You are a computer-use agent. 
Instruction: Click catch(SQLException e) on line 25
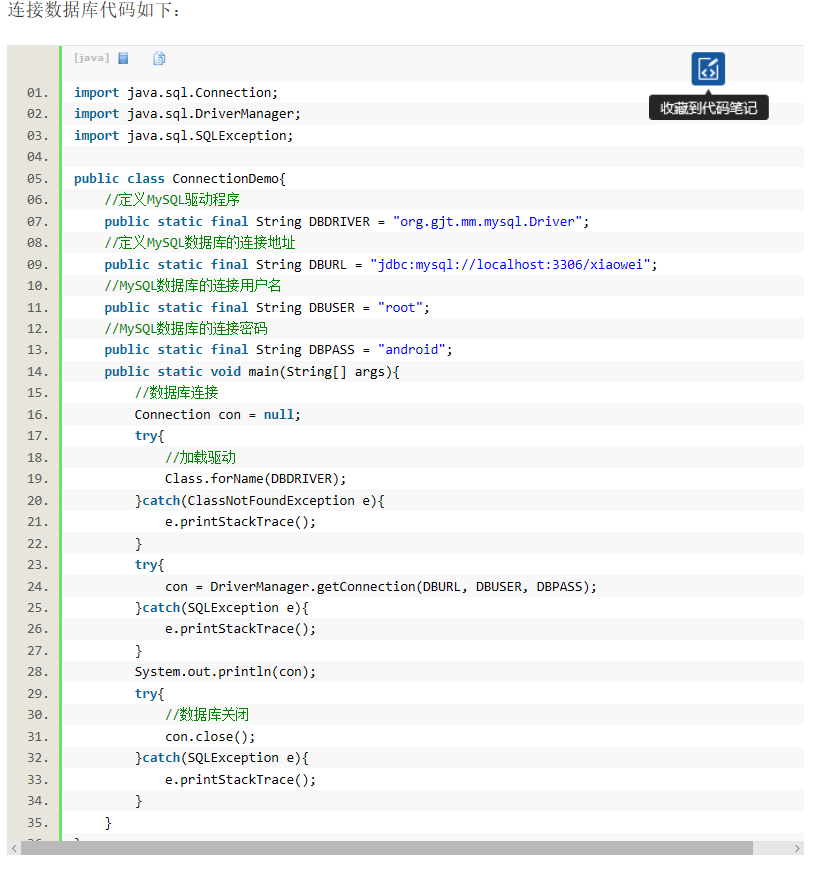[222, 608]
